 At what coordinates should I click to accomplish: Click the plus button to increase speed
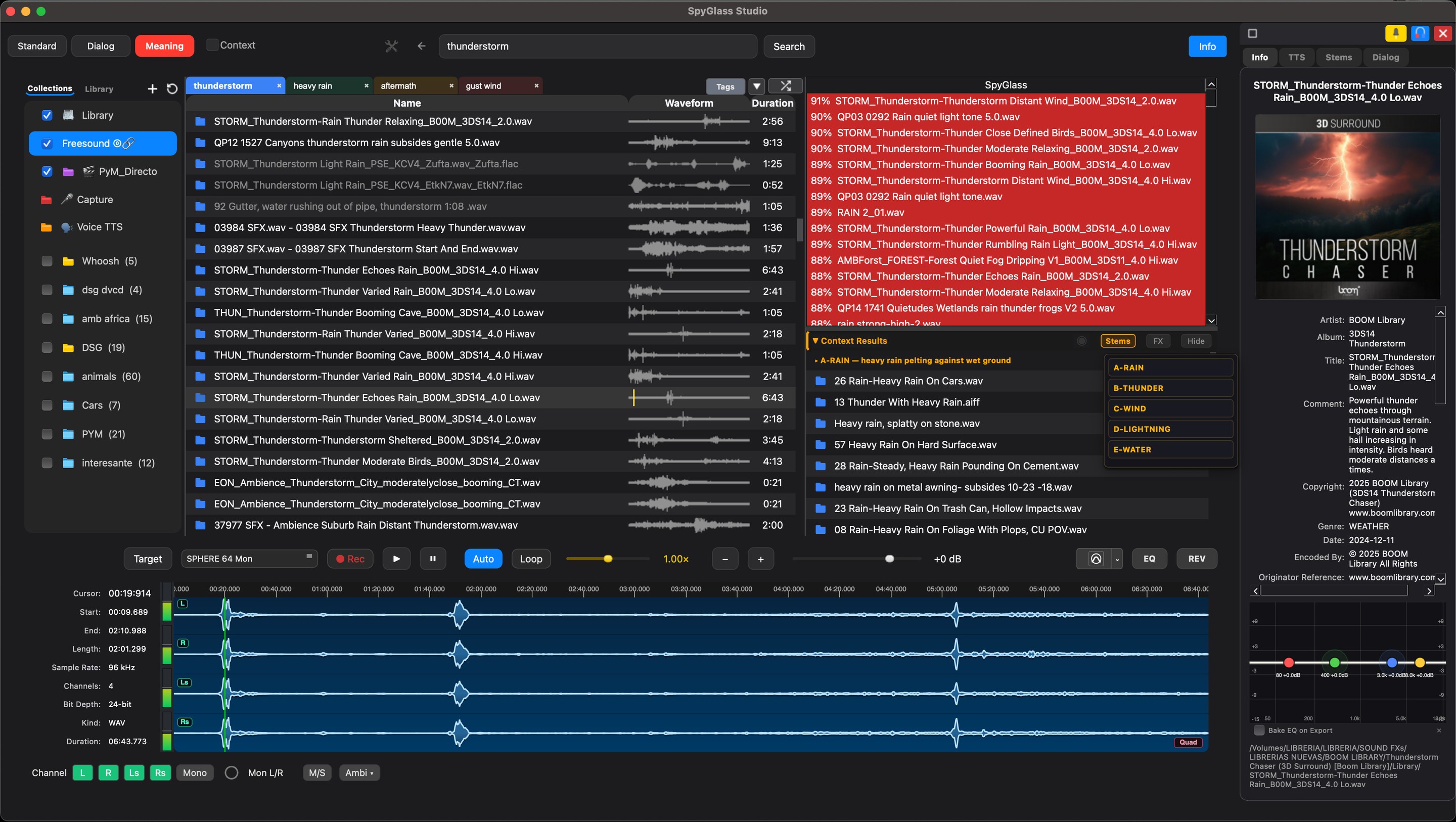pos(761,559)
